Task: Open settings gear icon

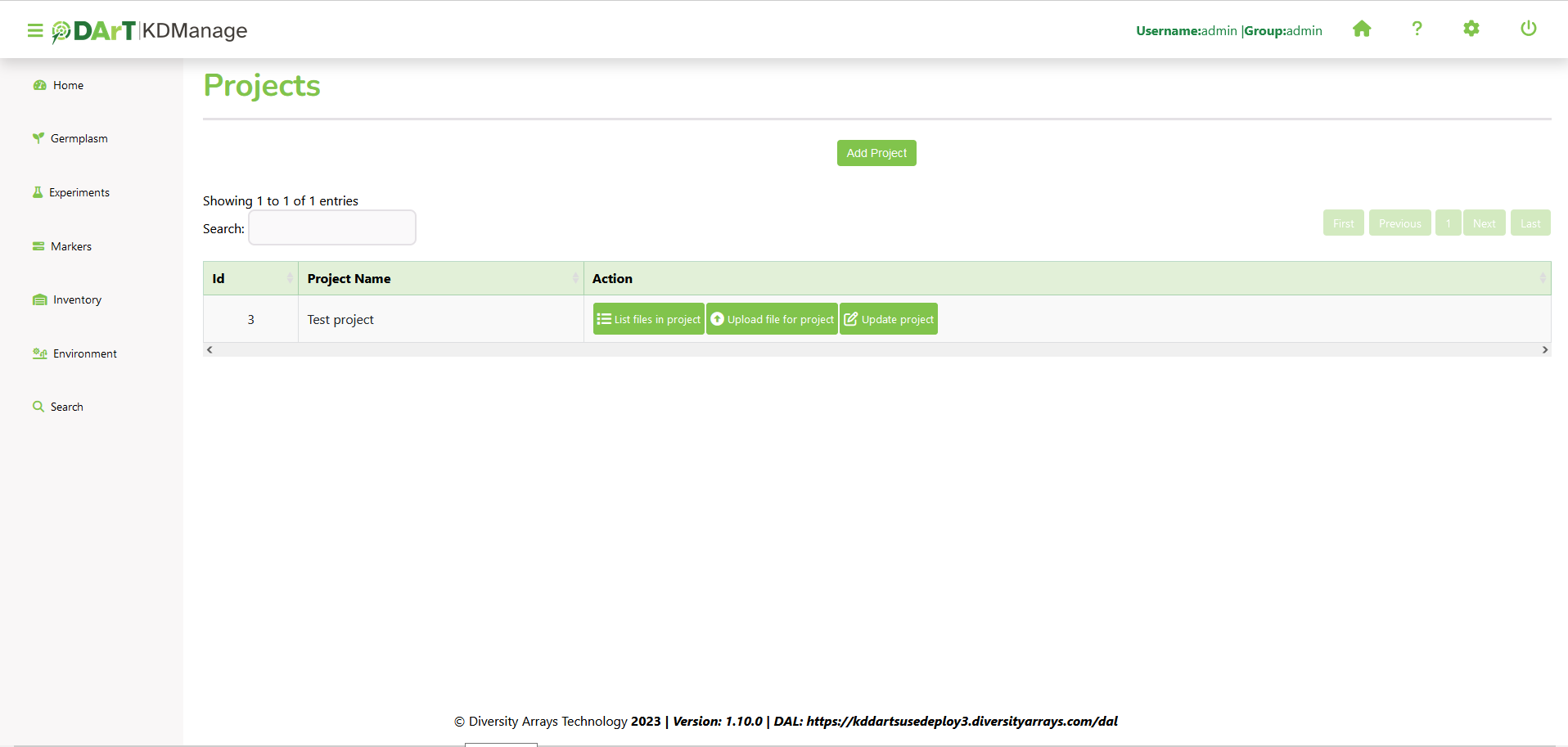Action: coord(1471,29)
